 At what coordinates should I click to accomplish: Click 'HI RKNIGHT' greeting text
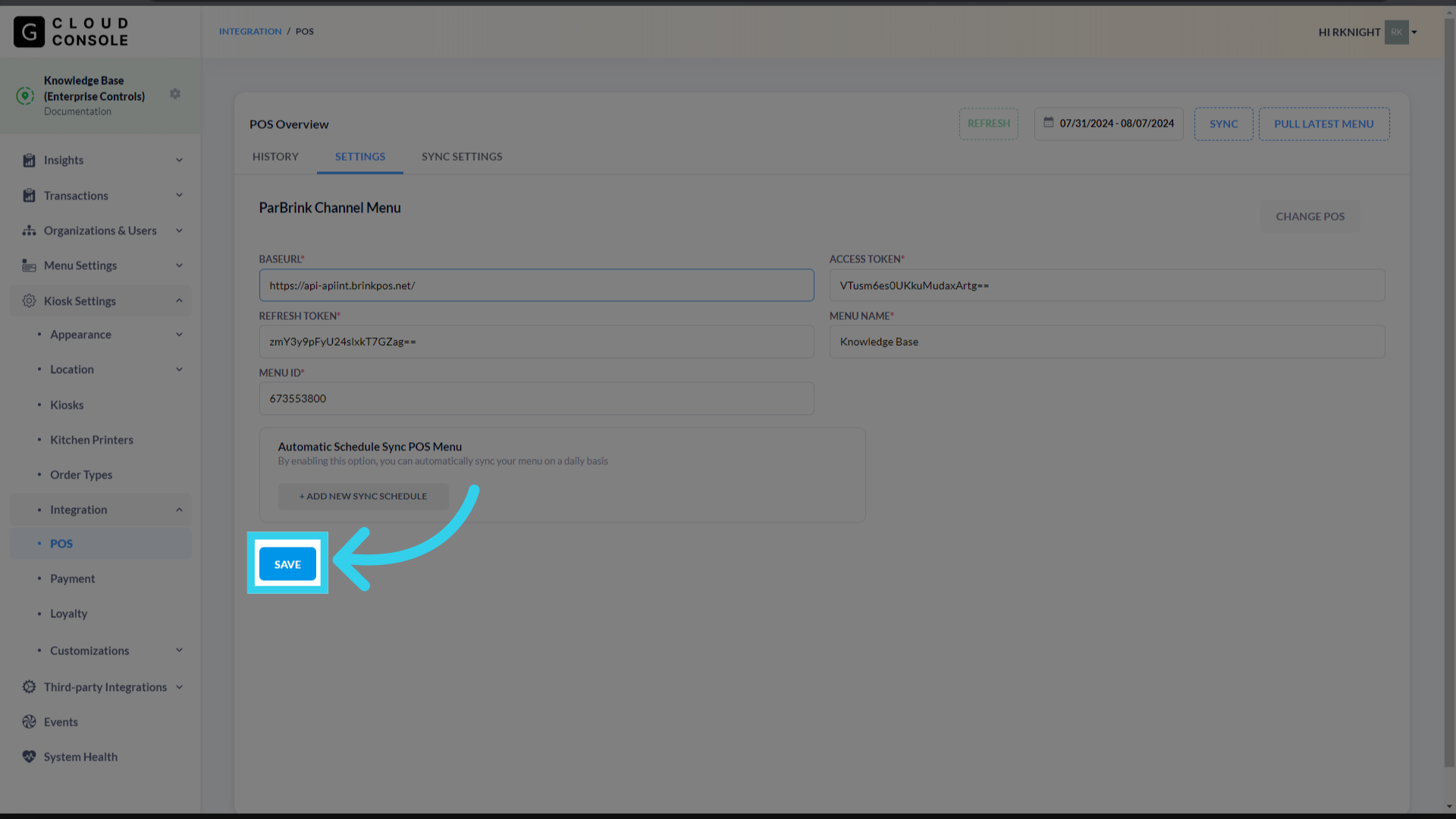coord(1349,32)
